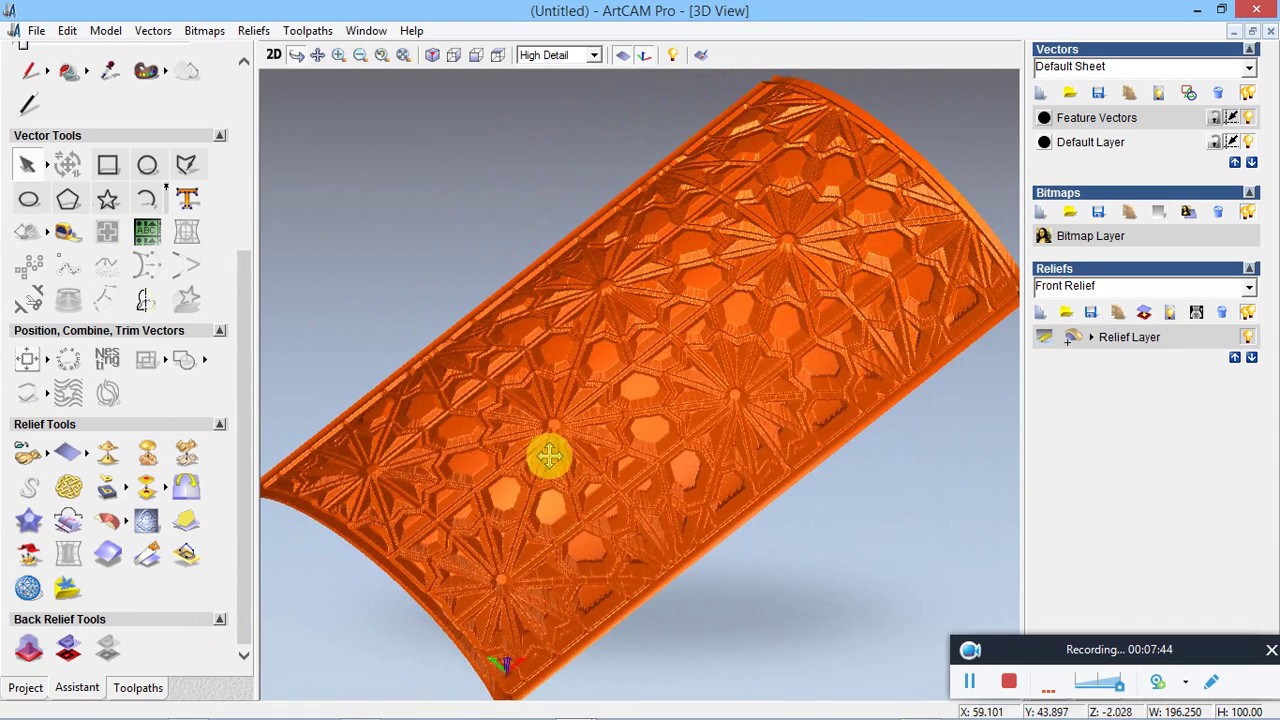
Task: Choose the Create Ellipse vector tool
Action: [28, 199]
